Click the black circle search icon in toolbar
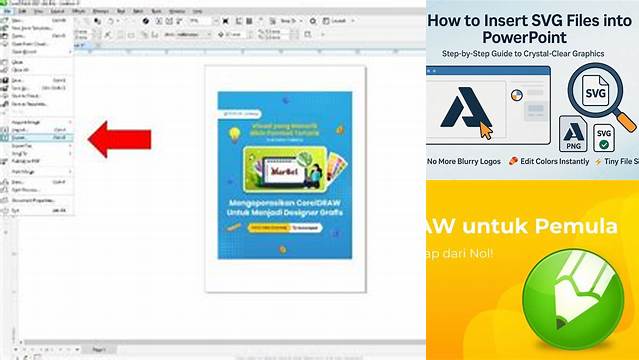Image resolution: width=639 pixels, height=360 pixels. pos(145,21)
